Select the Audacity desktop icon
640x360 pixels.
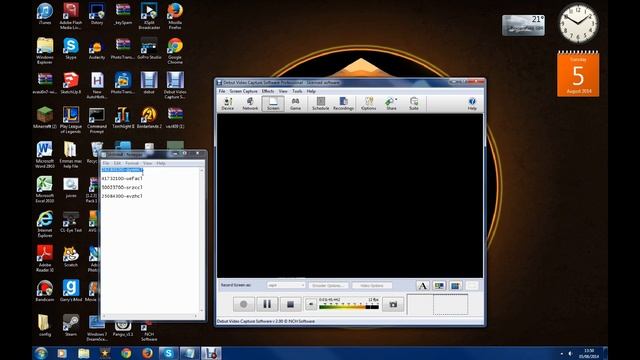(x=97, y=49)
